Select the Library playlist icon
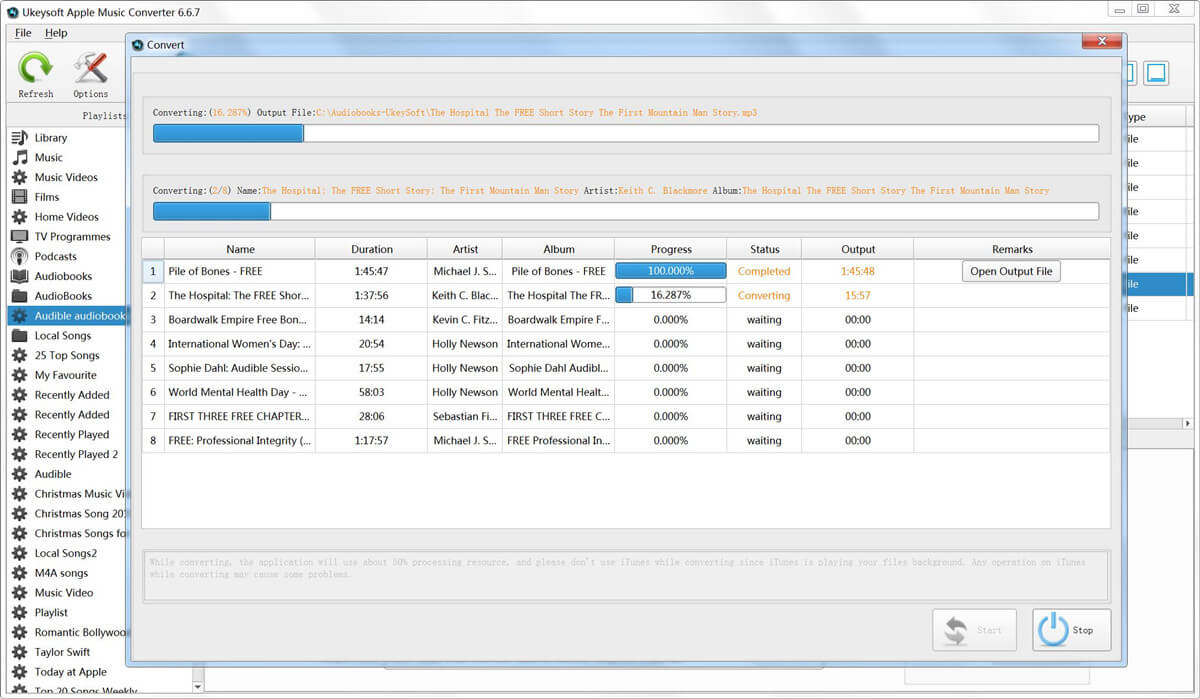1200x699 pixels. 19,138
